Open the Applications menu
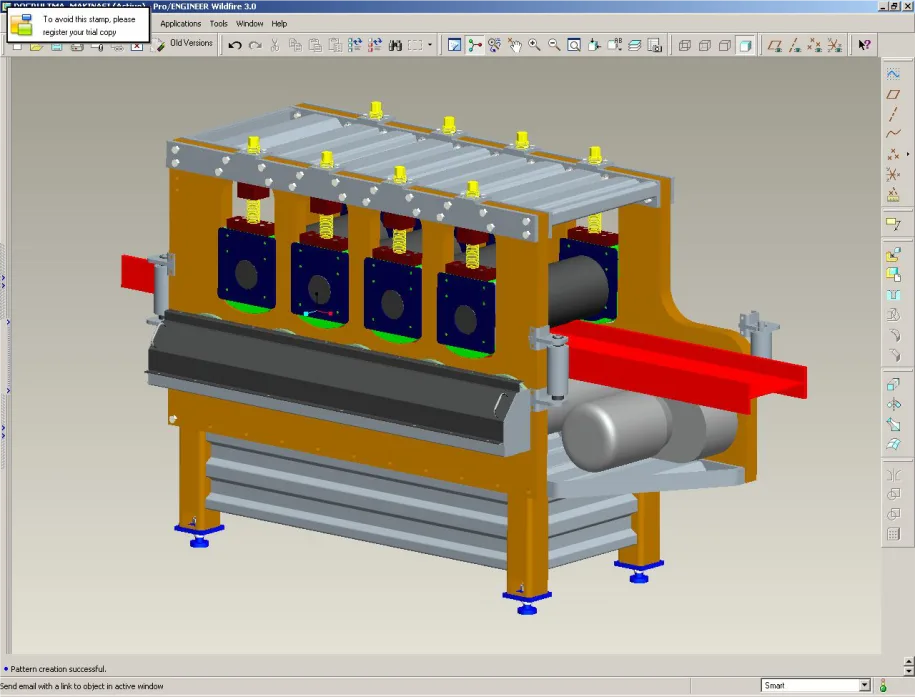Image resolution: width=915 pixels, height=697 pixels. [180, 24]
